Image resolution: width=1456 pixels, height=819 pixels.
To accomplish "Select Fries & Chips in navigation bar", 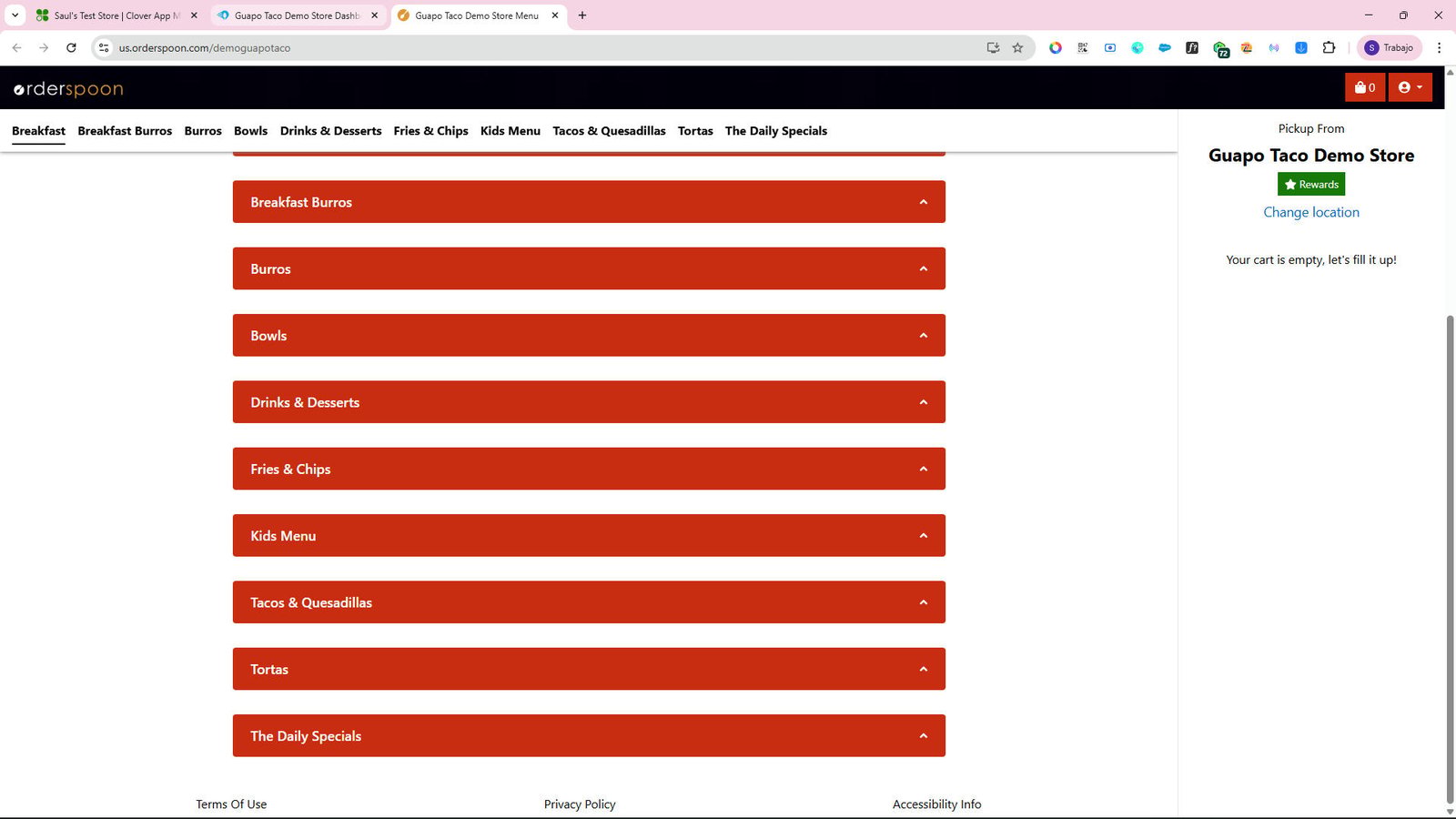I will (430, 131).
